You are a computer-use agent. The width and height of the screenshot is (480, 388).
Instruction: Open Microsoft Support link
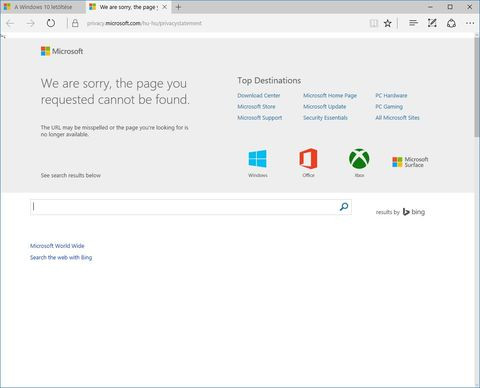(x=260, y=118)
